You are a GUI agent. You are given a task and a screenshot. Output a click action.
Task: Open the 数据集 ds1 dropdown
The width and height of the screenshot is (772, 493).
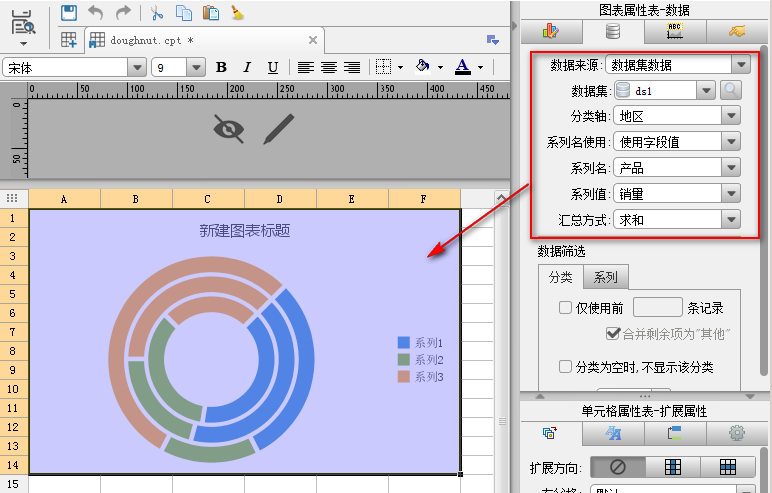[x=706, y=91]
